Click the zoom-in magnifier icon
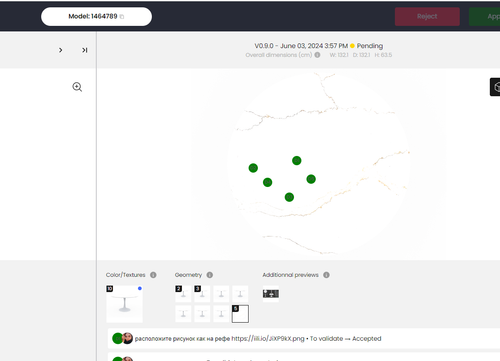Image resolution: width=500 pixels, height=361 pixels. click(x=77, y=87)
